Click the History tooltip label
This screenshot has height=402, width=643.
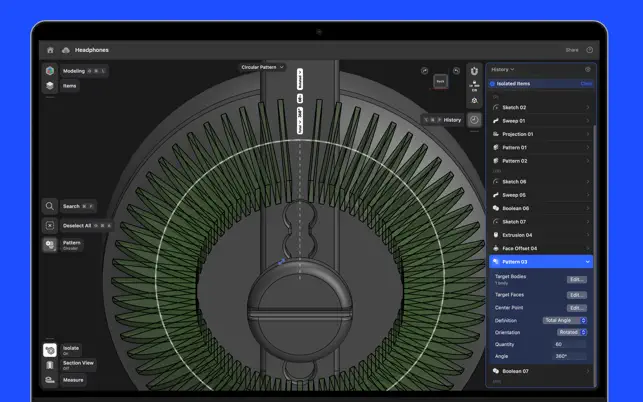452,120
